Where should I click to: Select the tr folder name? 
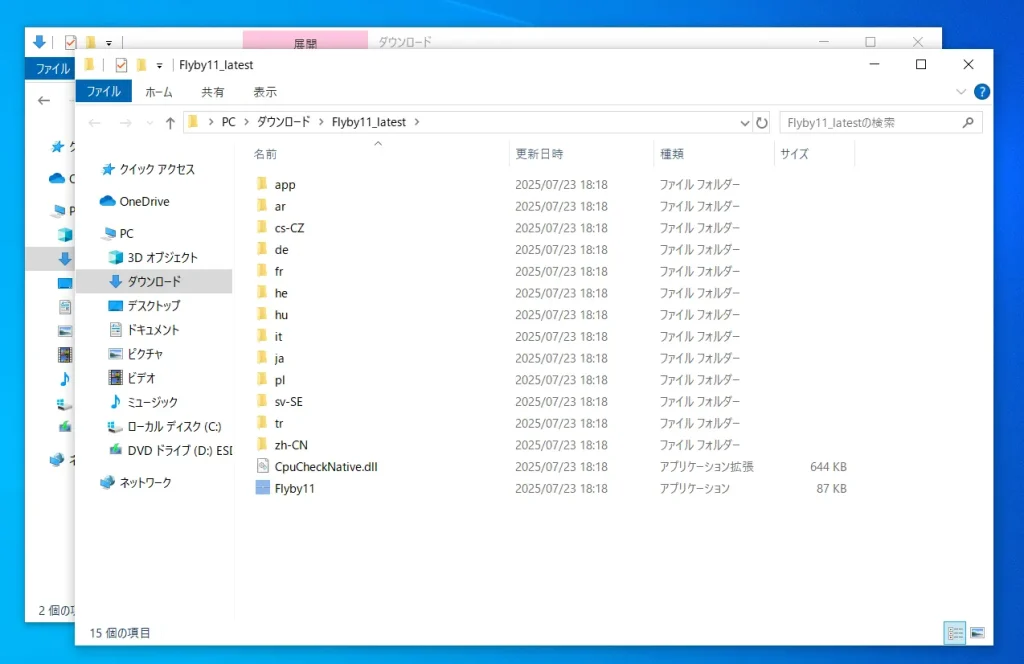coord(279,423)
